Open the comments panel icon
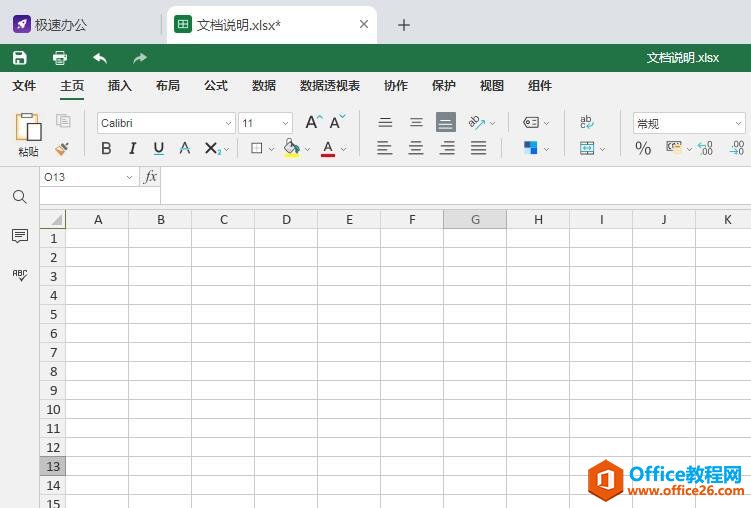This screenshot has width=751, height=508. point(20,236)
